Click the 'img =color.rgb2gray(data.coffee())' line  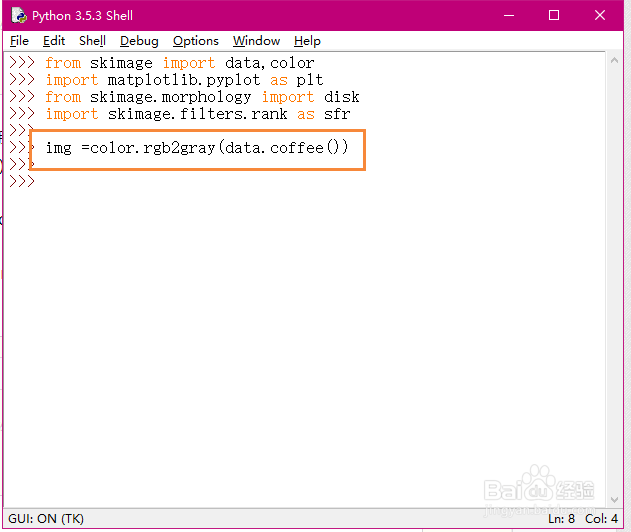(197, 148)
